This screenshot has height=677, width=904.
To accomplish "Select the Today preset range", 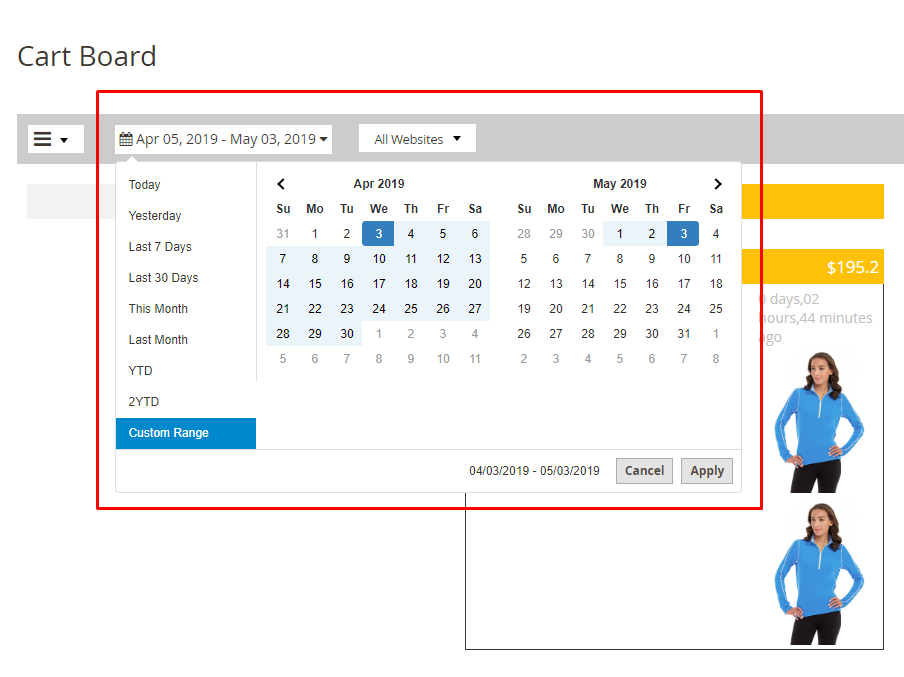I will pos(144,185).
